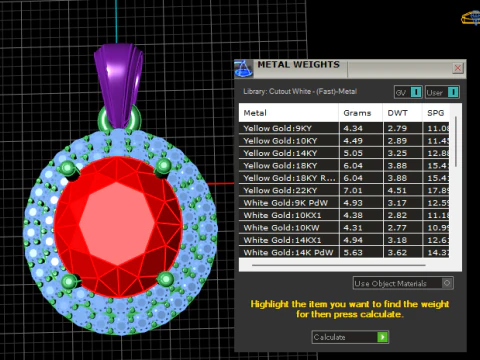Select the White Gold:9K PdW row

pyautogui.click(x=344, y=203)
